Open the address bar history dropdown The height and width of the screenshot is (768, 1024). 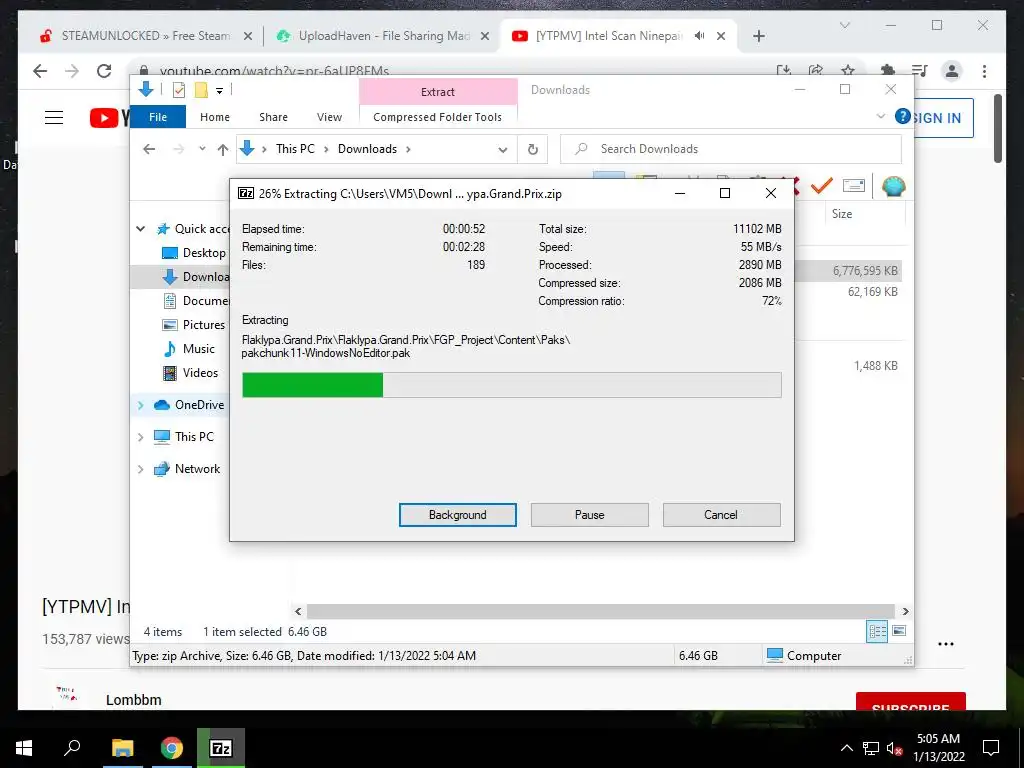[502, 150]
